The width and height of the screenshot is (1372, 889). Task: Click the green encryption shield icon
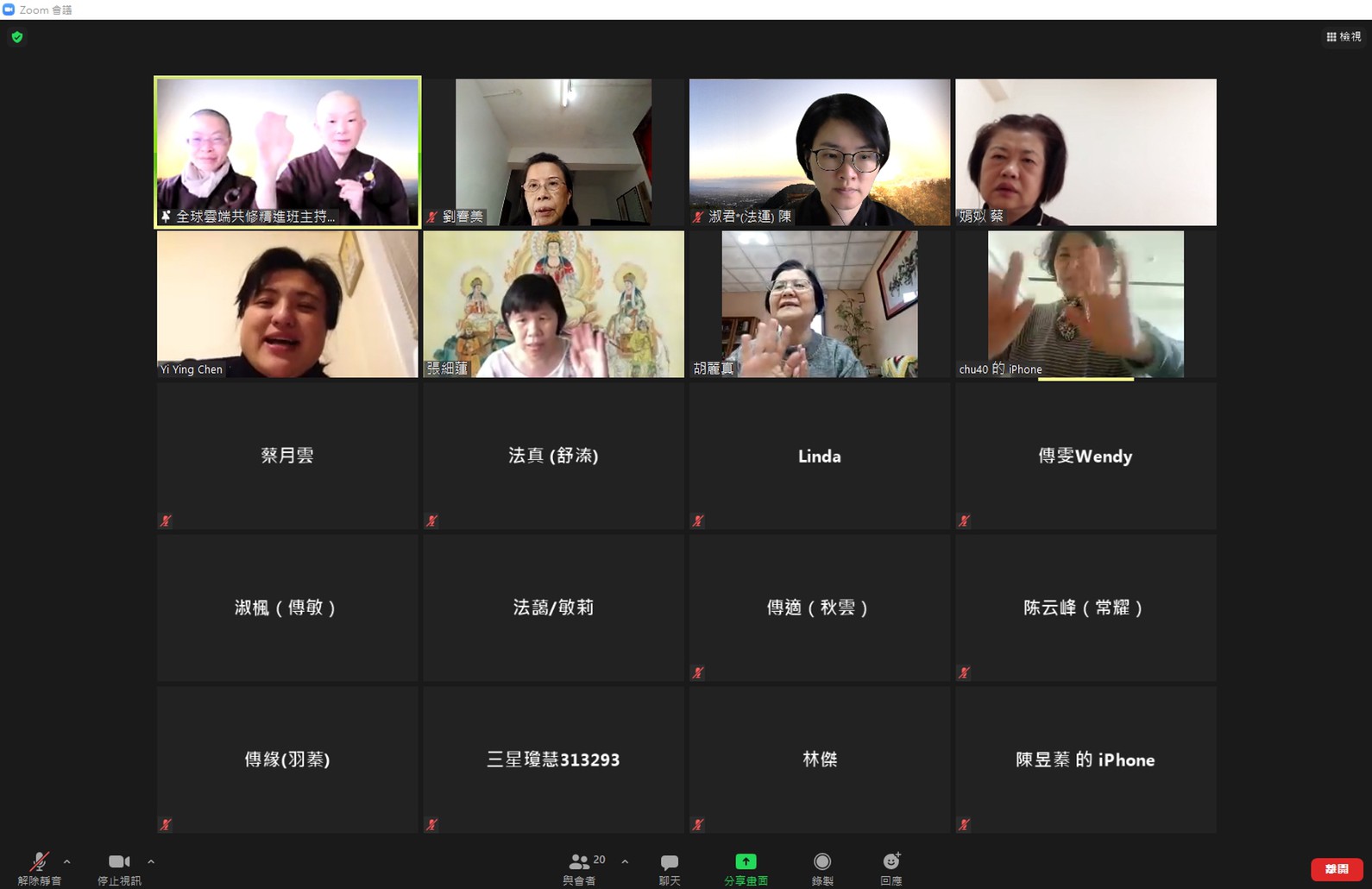pyautogui.click(x=17, y=37)
